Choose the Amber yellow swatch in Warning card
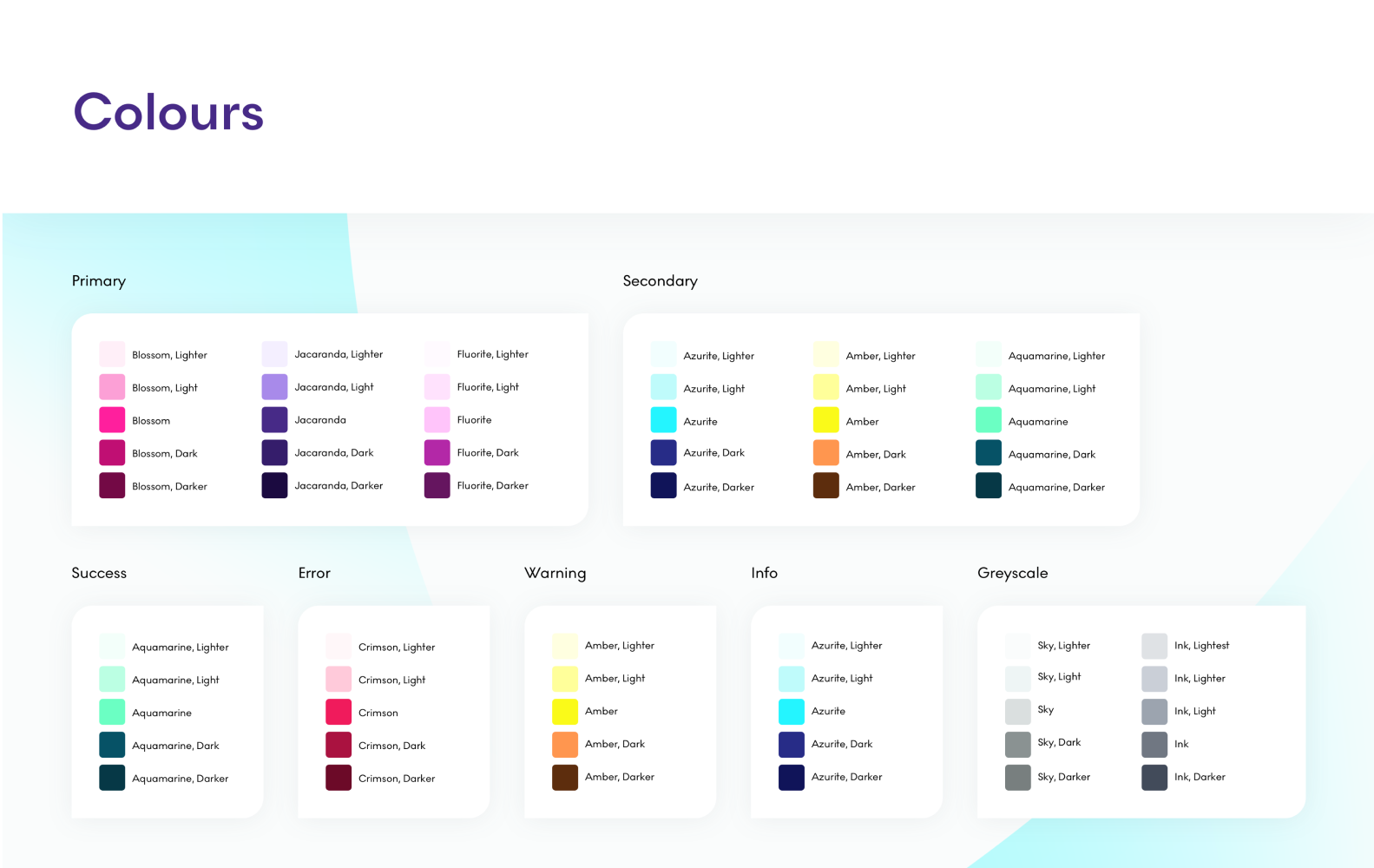 565,712
